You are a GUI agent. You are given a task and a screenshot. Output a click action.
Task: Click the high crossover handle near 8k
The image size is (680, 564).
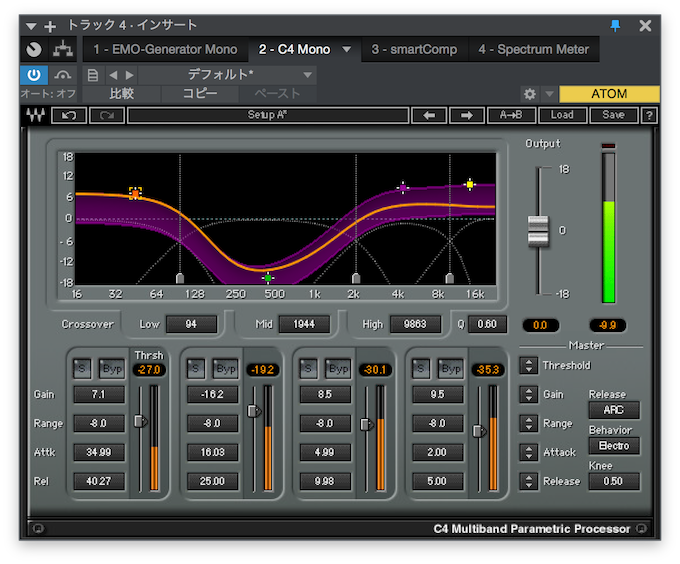450,278
